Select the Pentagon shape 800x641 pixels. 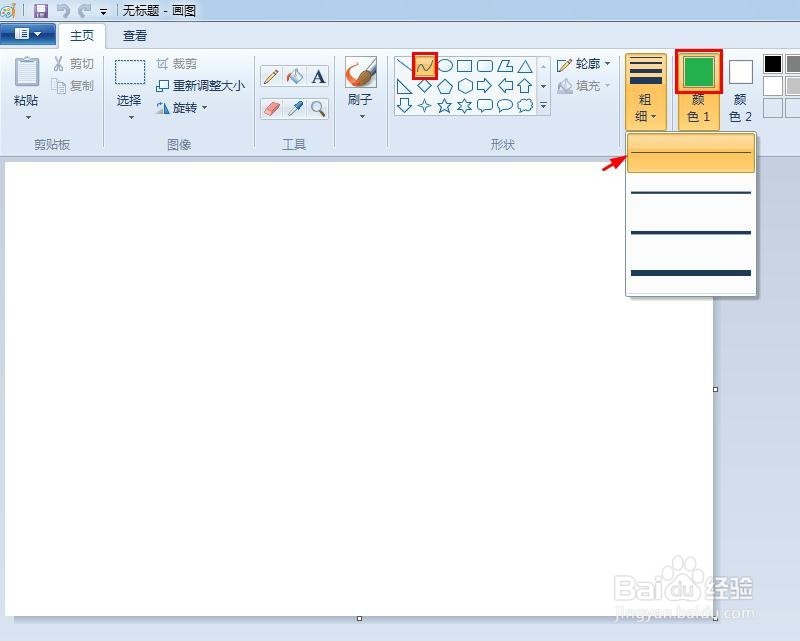pyautogui.click(x=445, y=86)
